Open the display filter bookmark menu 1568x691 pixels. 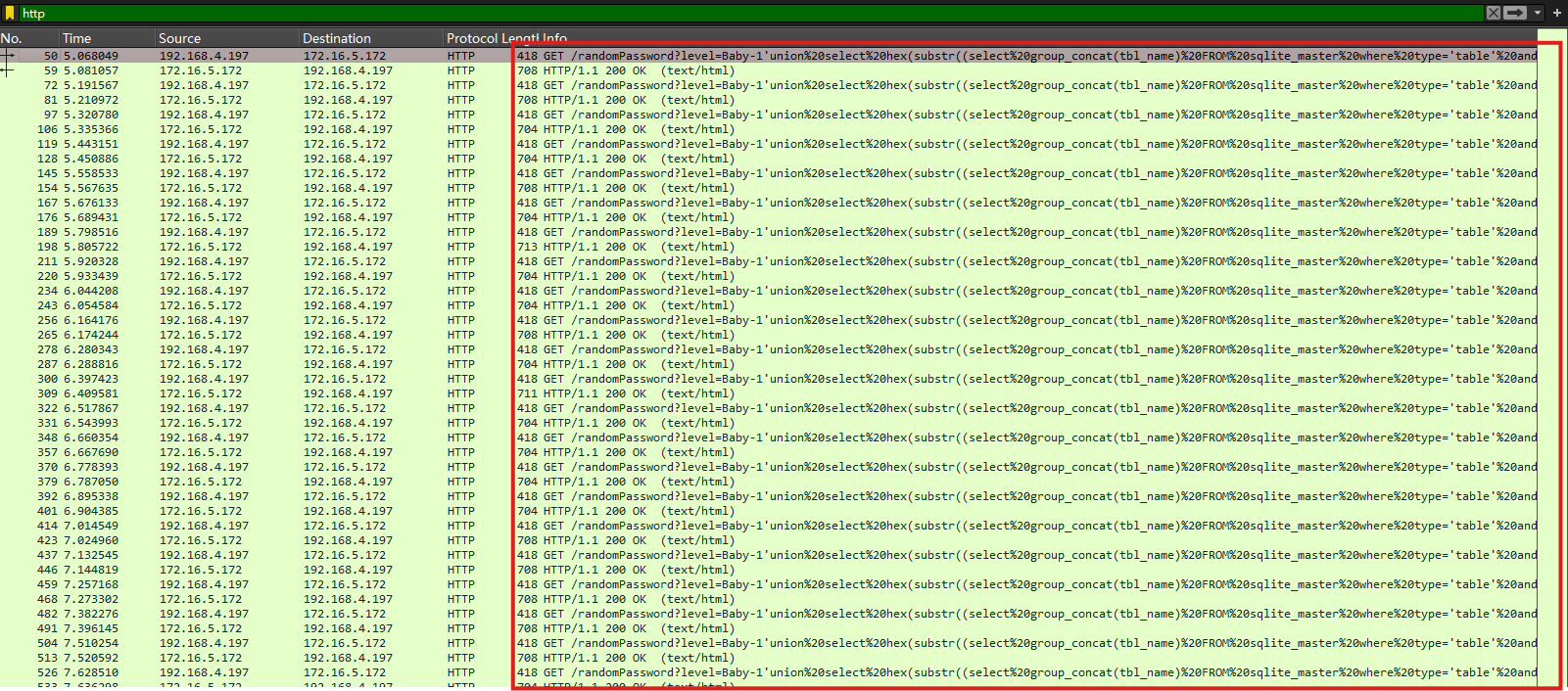coord(10,13)
